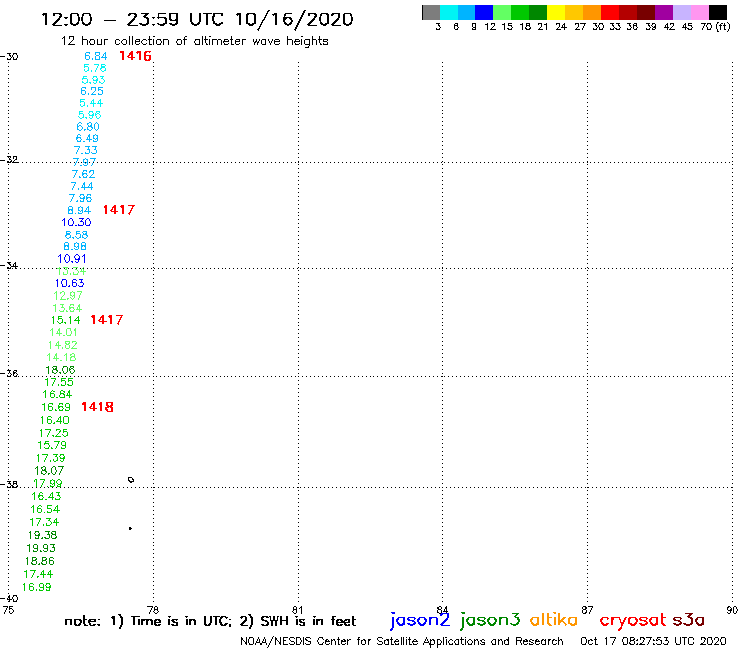Click the latitude axis label "-32"

click(10, 160)
